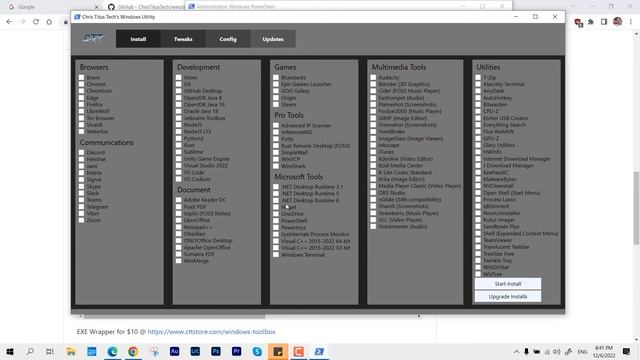640x360 pixels.
Task: Launch File Explorer from taskbar
Action: pos(71,351)
